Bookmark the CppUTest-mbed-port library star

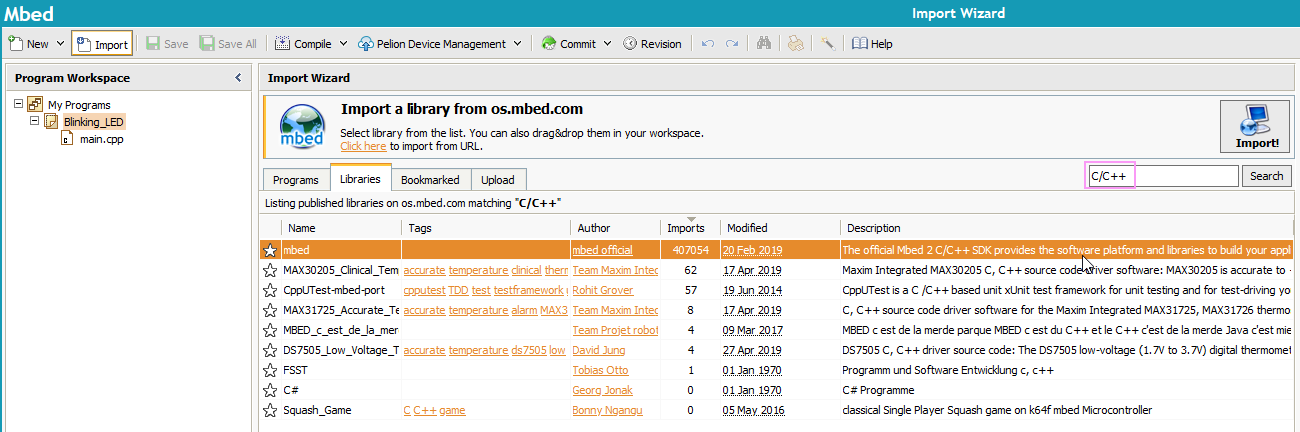point(270,290)
